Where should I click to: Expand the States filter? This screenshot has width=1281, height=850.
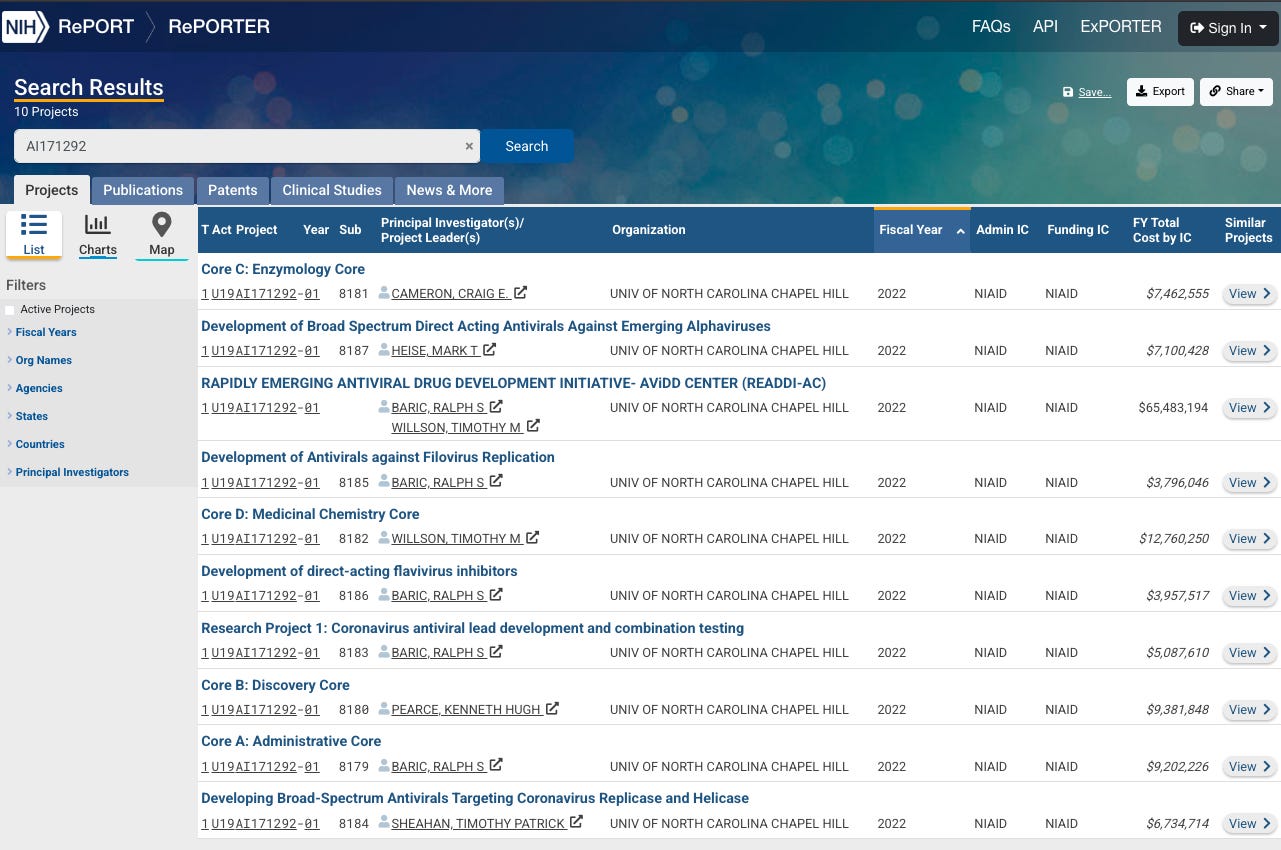28,416
